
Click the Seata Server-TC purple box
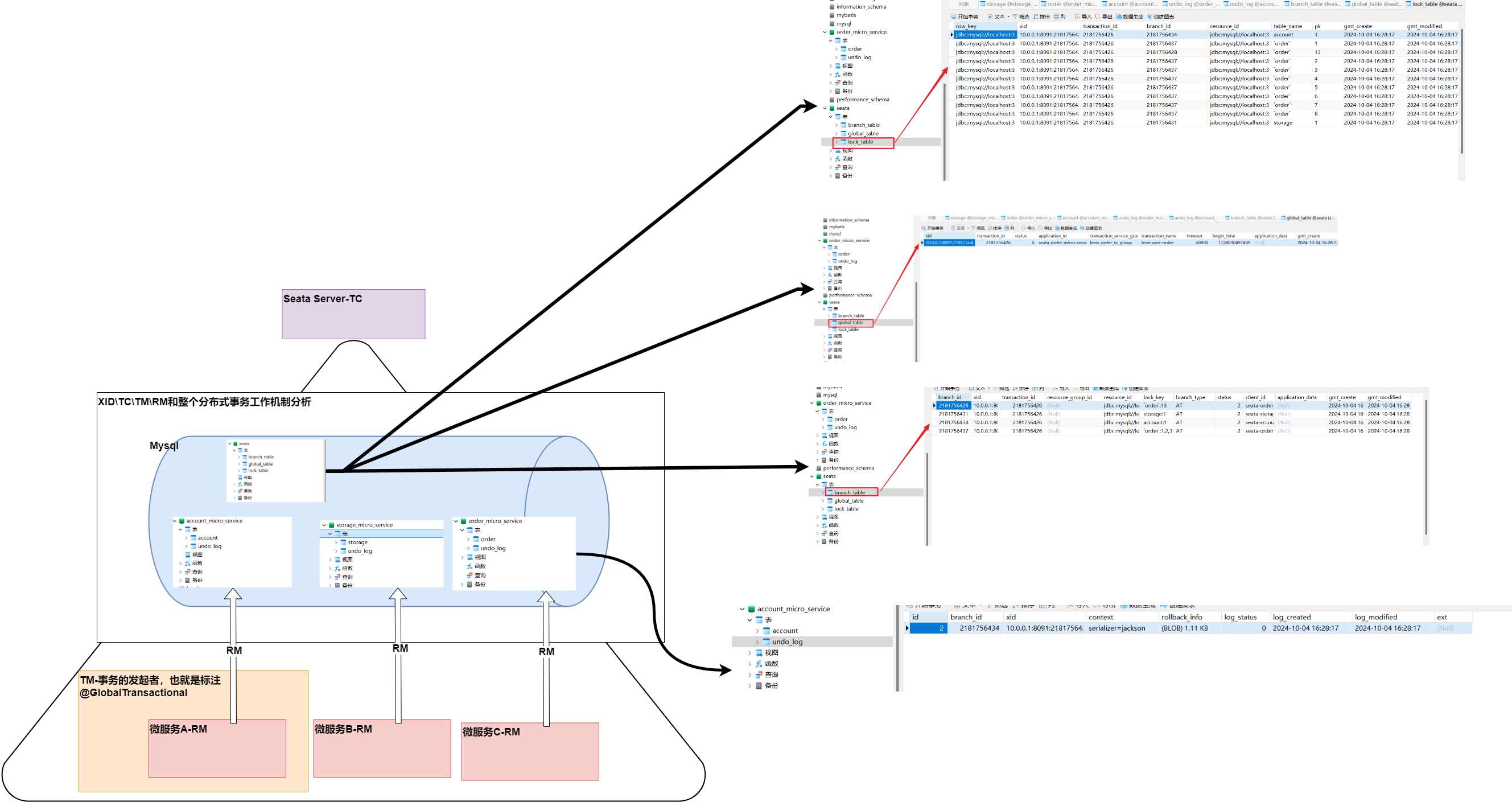tap(353, 314)
